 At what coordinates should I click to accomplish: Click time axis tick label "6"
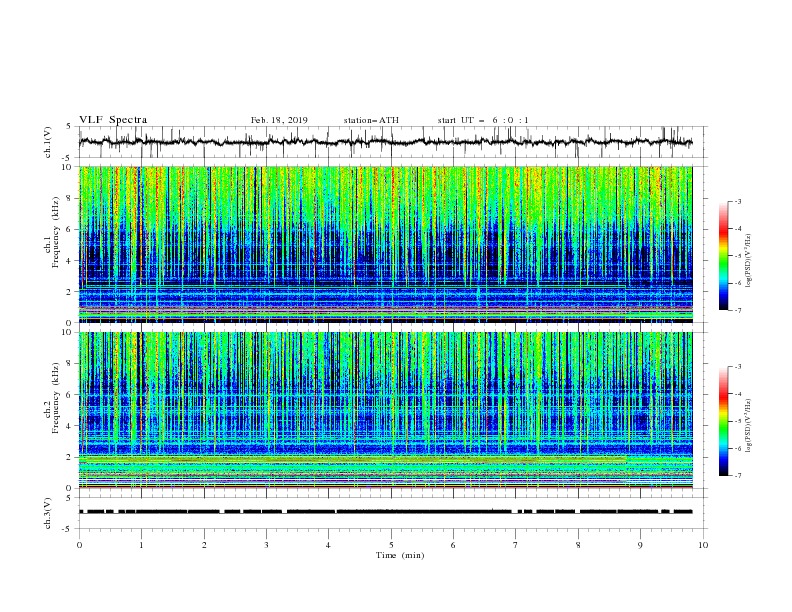[453, 545]
